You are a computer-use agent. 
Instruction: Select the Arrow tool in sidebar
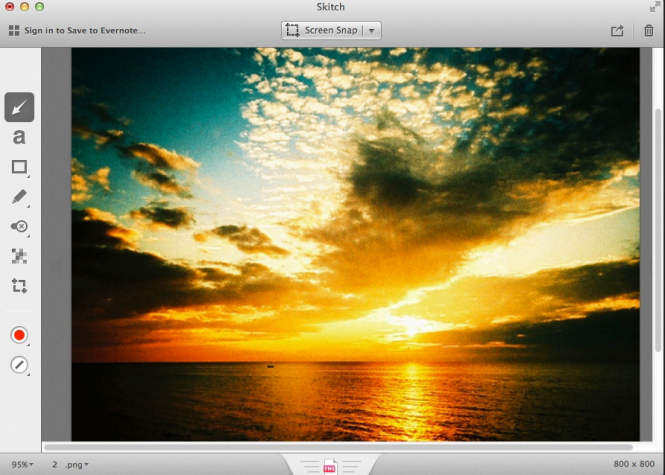19,108
